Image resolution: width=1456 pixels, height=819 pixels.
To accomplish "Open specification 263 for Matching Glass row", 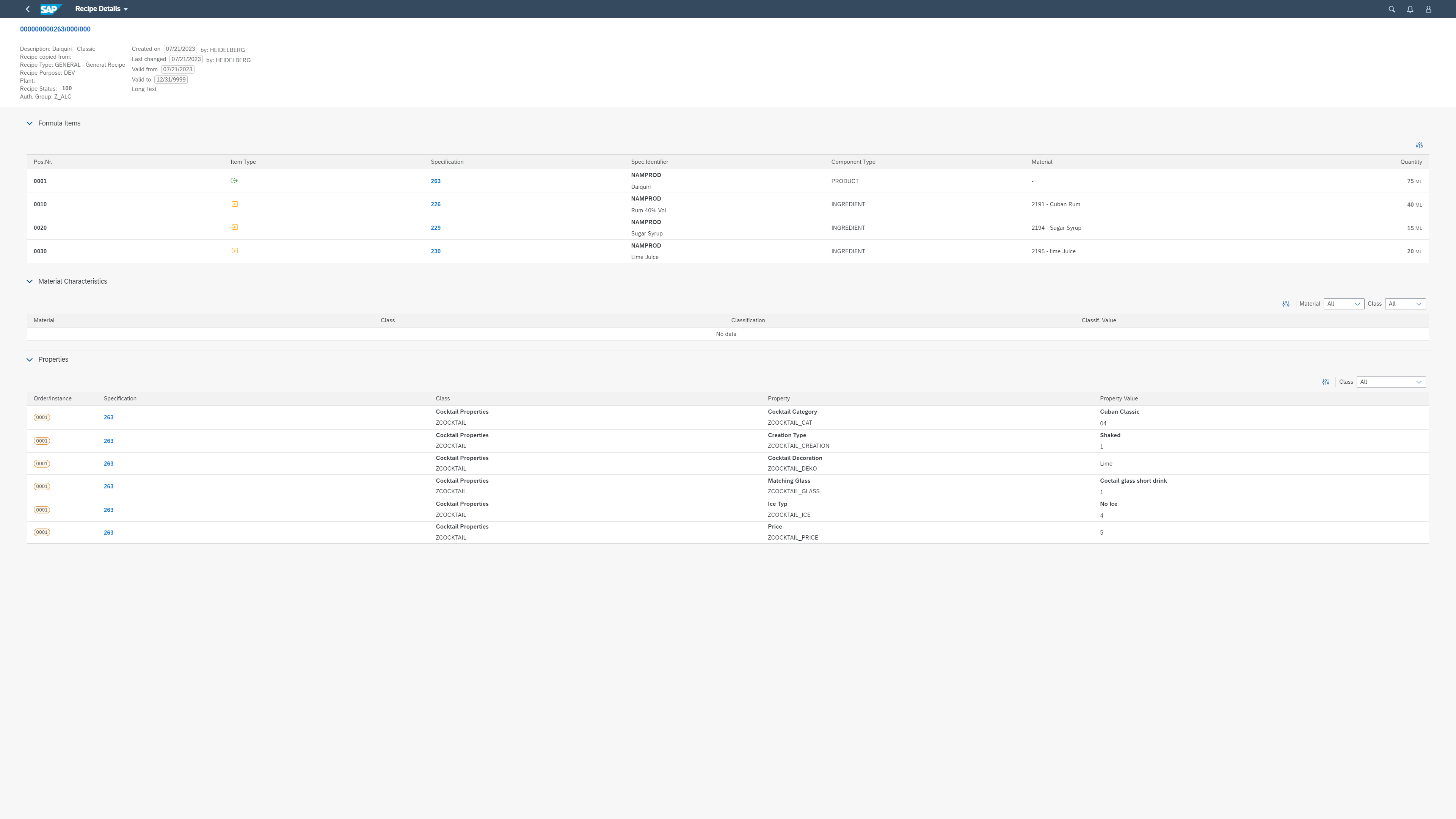I will (x=108, y=486).
